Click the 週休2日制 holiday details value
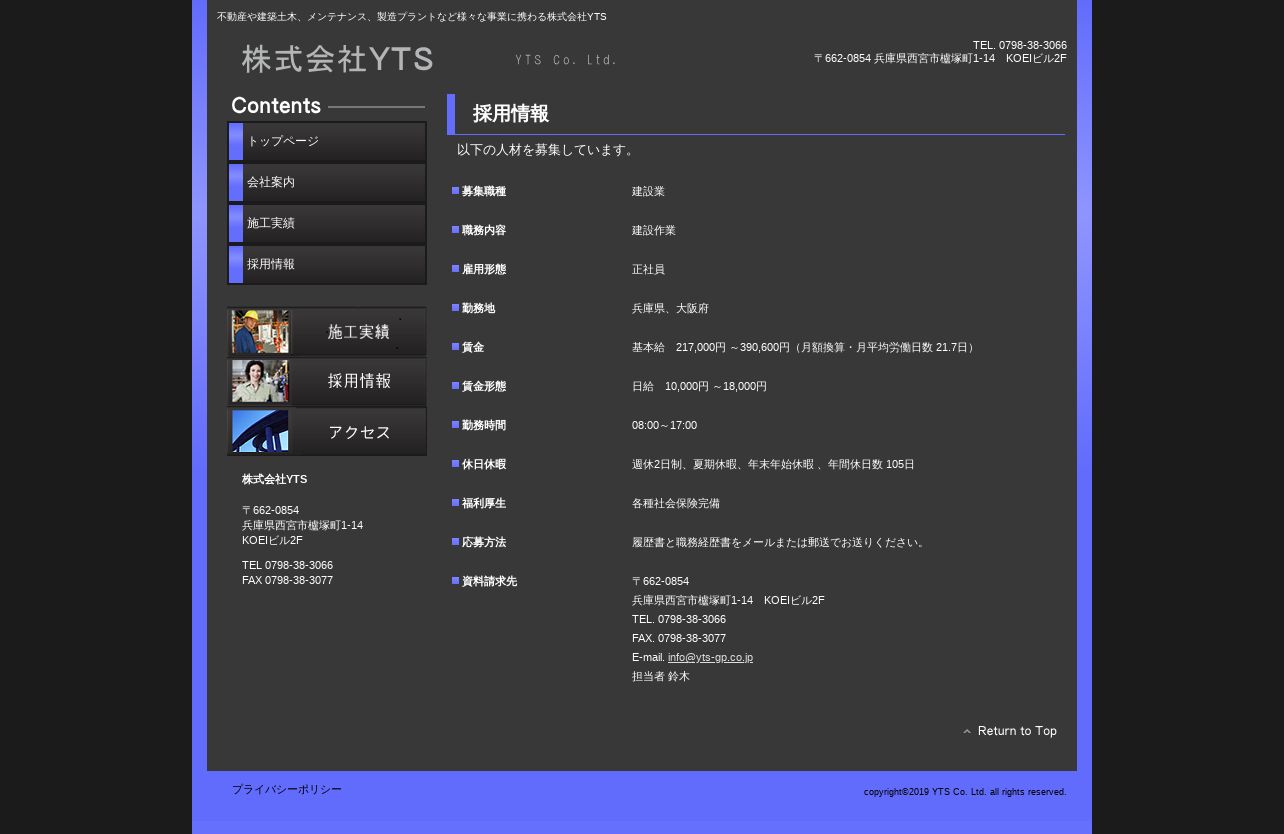Image resolution: width=1284 pixels, height=834 pixels. [773, 464]
